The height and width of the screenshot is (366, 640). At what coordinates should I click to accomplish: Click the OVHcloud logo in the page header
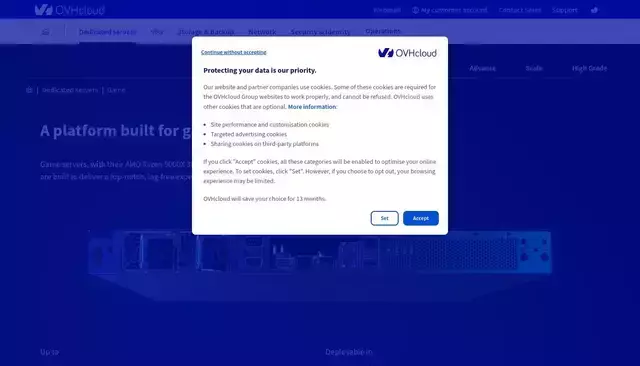click(70, 10)
